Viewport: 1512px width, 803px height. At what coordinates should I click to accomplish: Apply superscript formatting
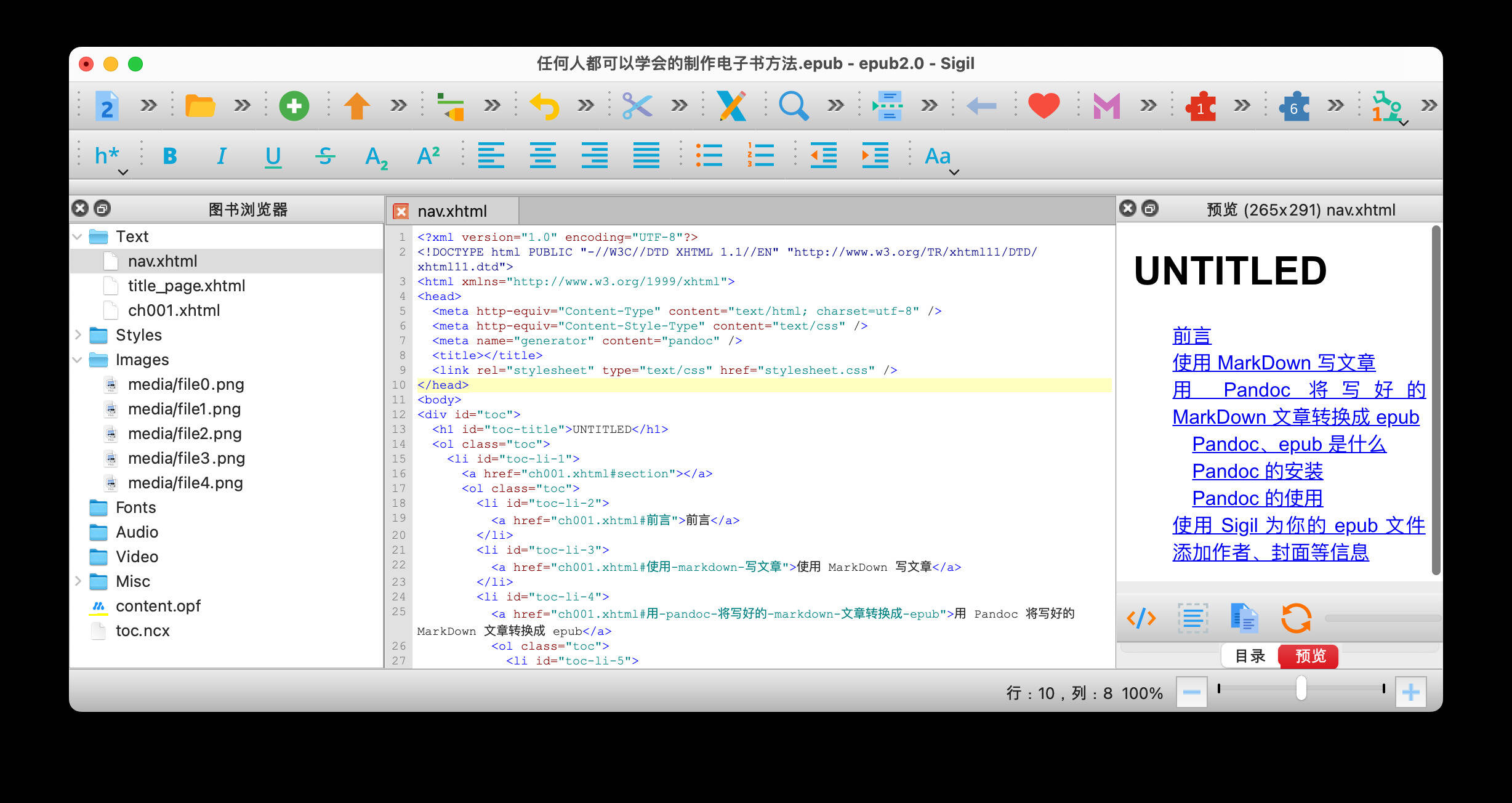[428, 155]
